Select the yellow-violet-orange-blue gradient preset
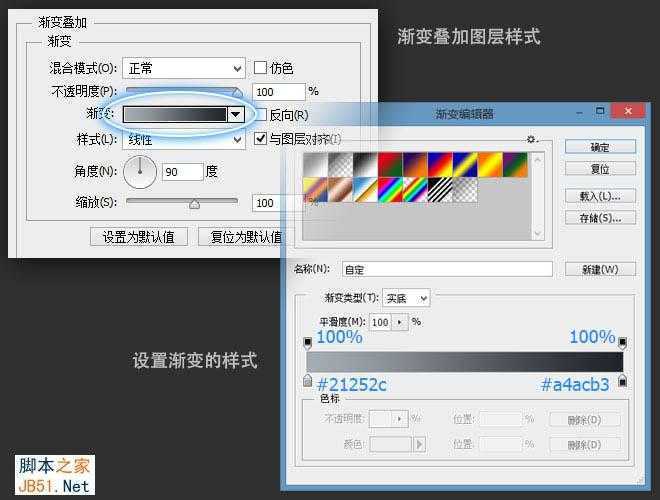Viewport: 660px width, 500px height. point(316,189)
